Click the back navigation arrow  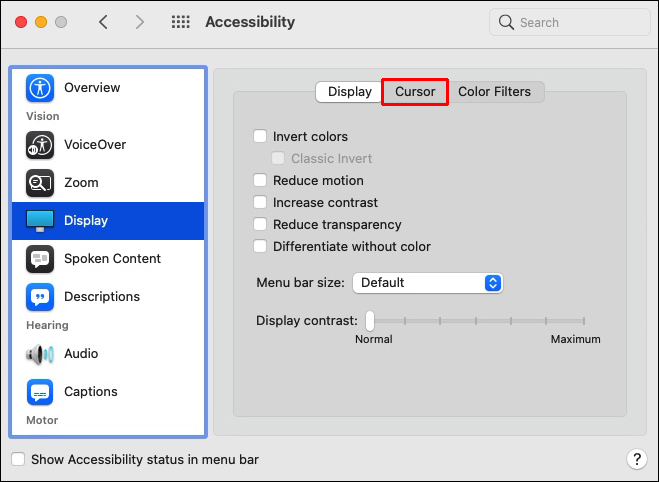[103, 22]
